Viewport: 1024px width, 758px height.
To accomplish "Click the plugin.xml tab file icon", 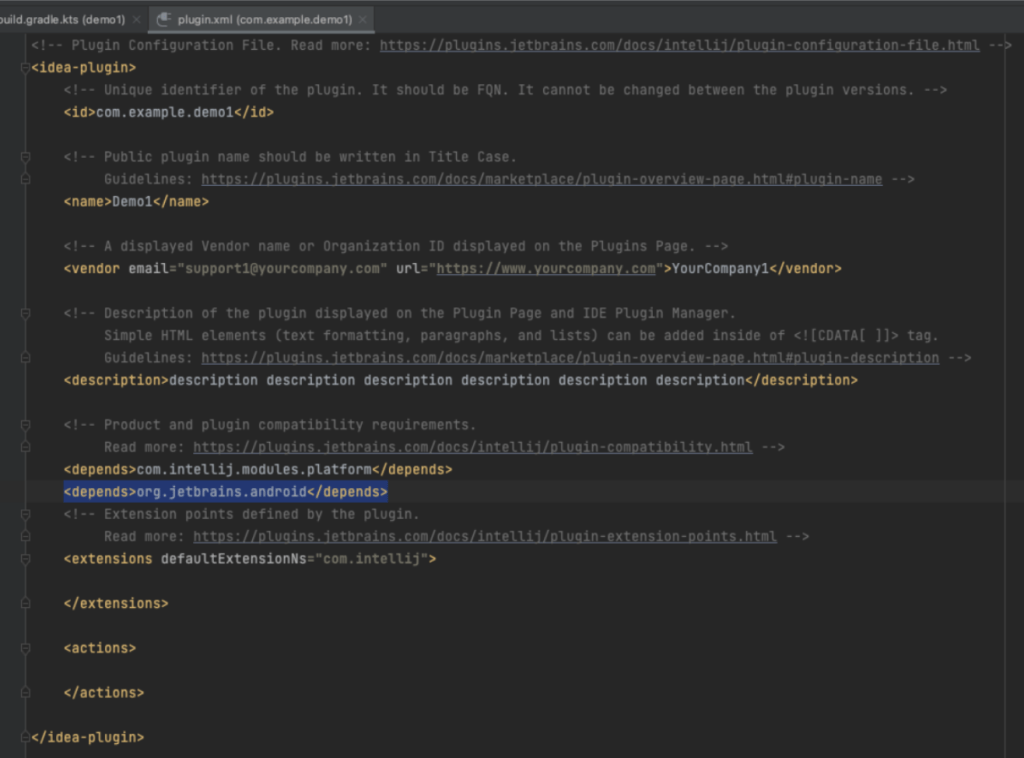I will pyautogui.click(x=164, y=20).
